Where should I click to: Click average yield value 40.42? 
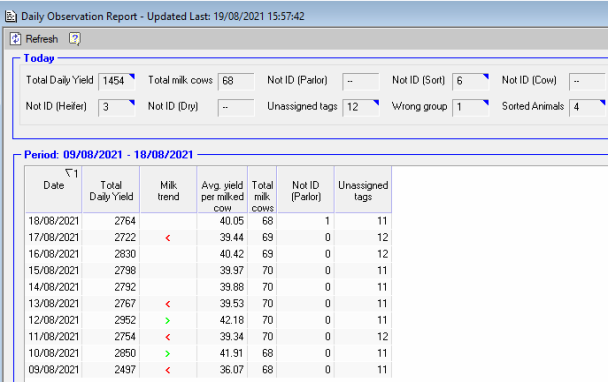tap(231, 254)
